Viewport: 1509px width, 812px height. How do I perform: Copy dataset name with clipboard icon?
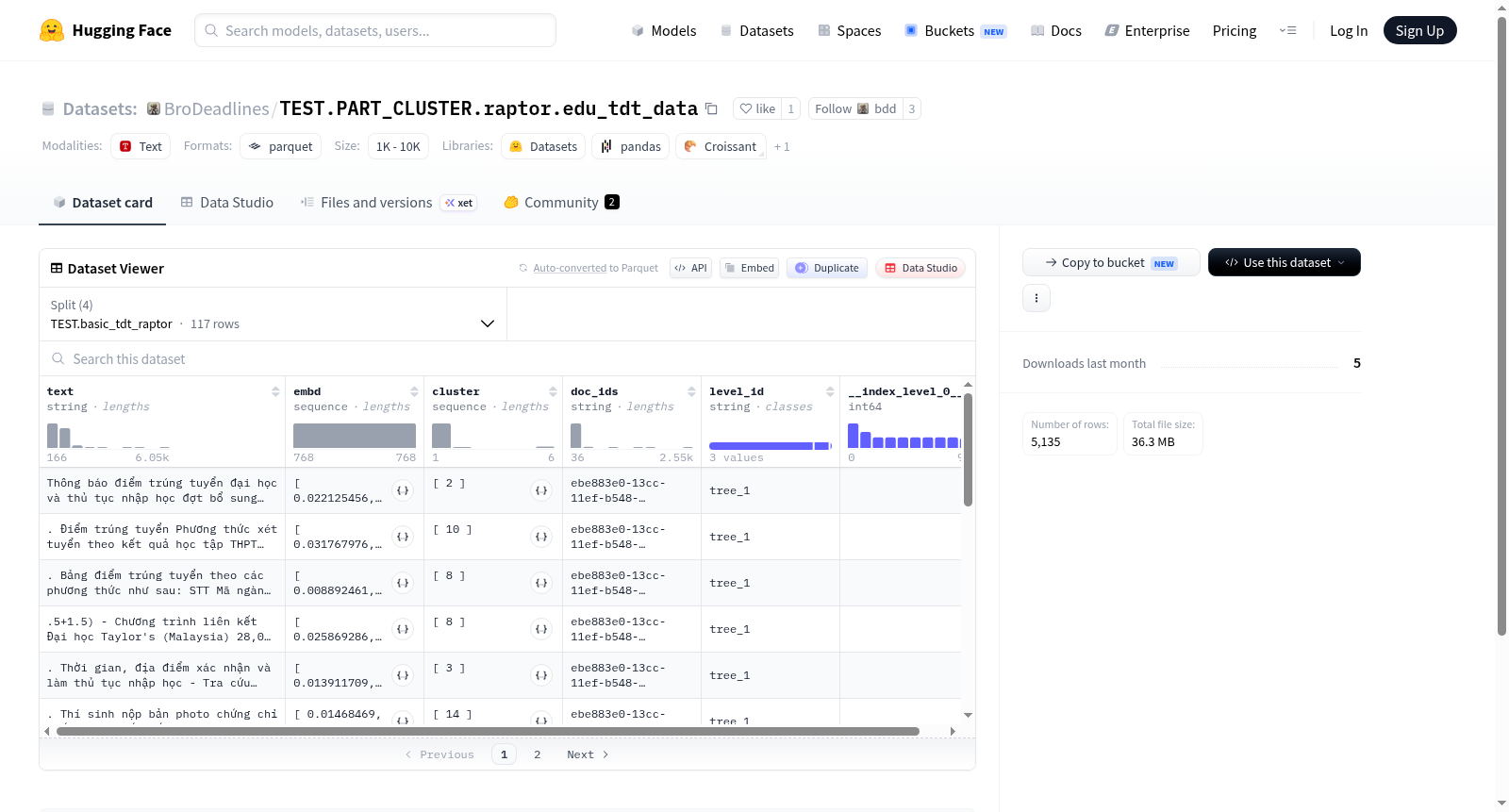click(711, 109)
